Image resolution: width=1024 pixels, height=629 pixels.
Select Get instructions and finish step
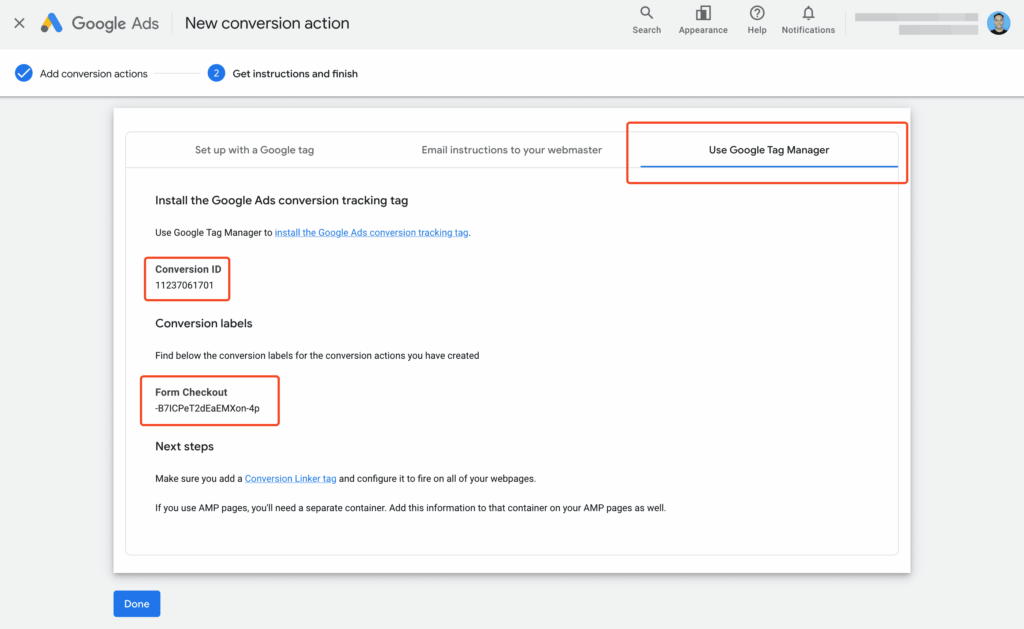pyautogui.click(x=295, y=74)
